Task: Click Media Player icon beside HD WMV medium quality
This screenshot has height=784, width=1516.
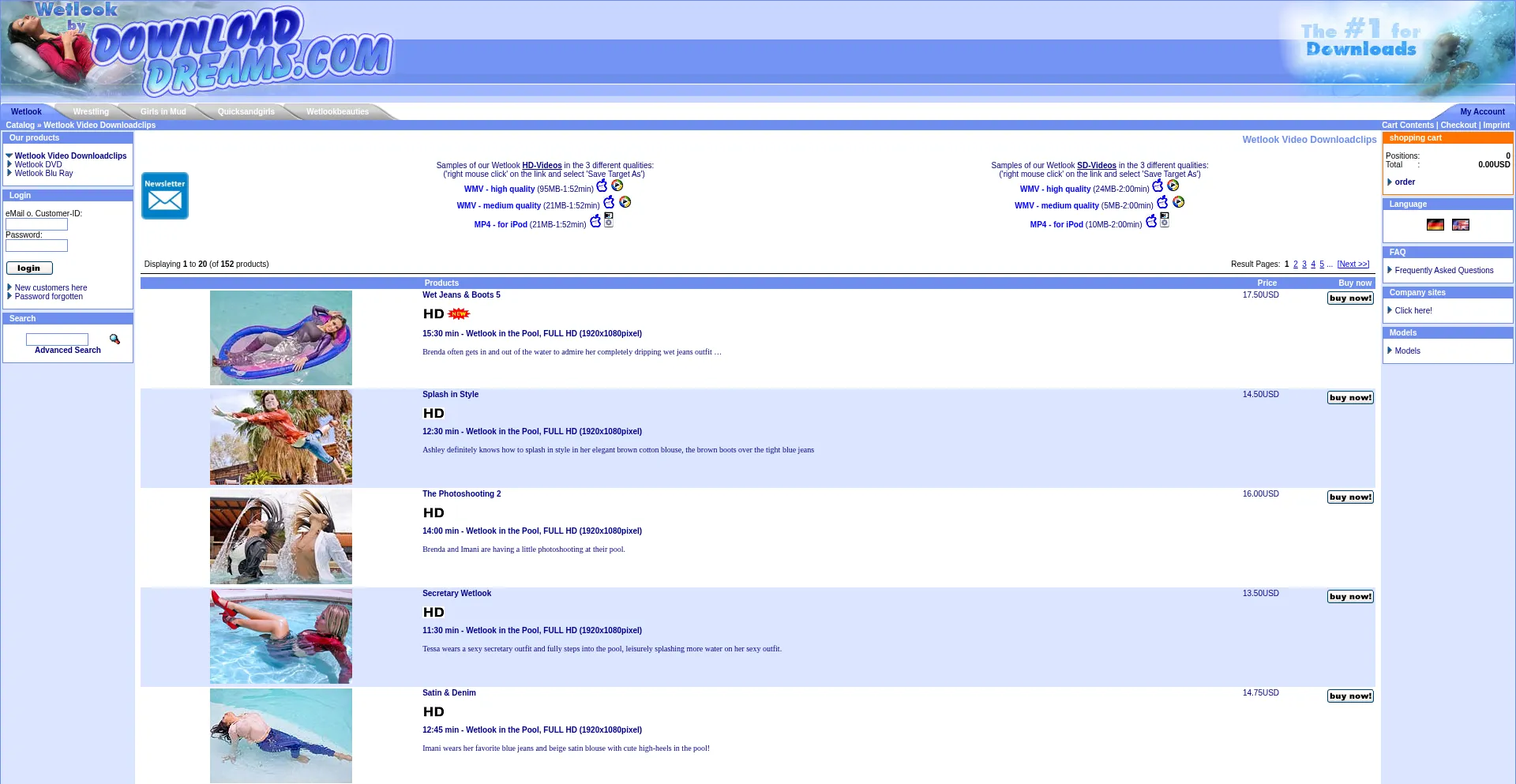Action: point(625,202)
